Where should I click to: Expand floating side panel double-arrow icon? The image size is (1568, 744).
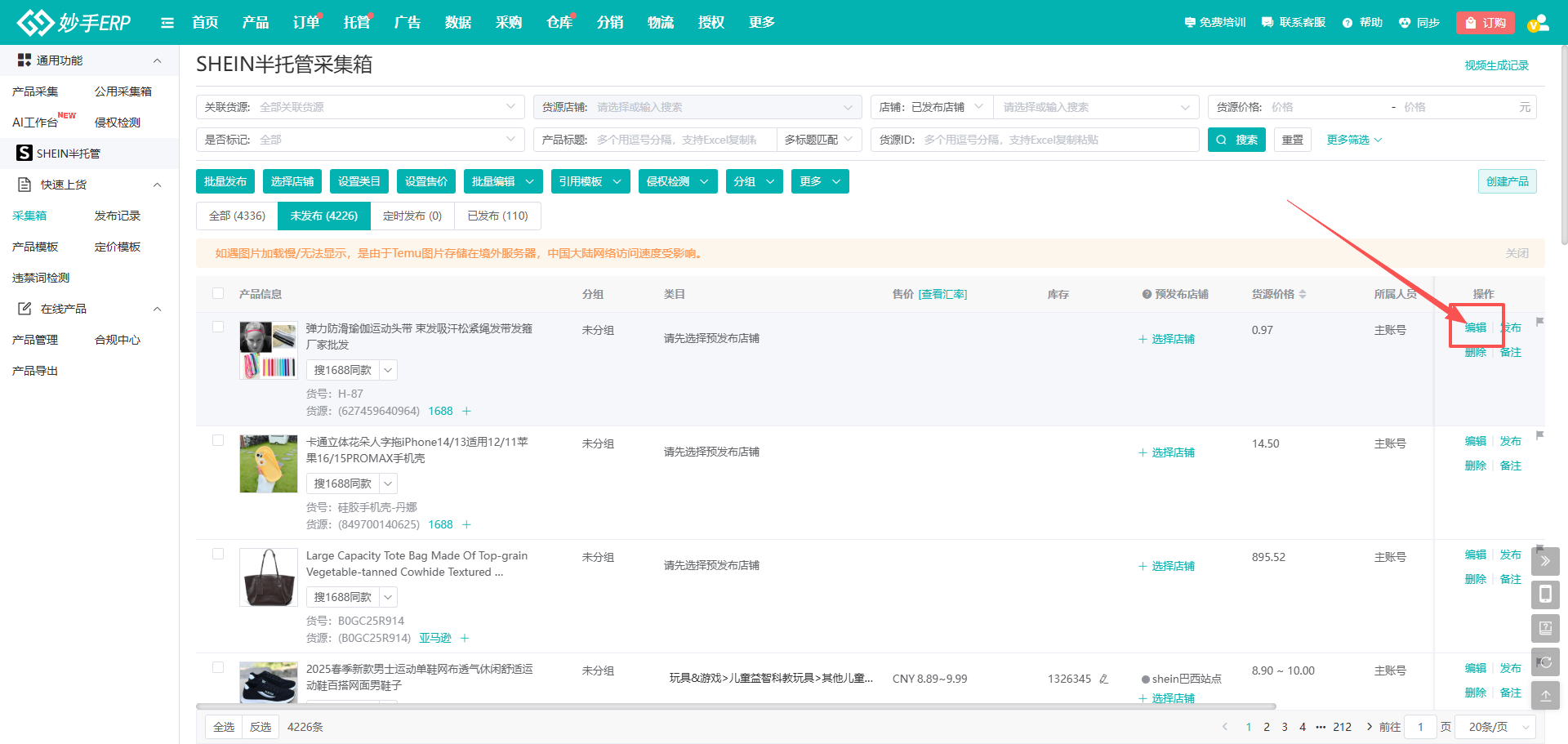[x=1545, y=561]
